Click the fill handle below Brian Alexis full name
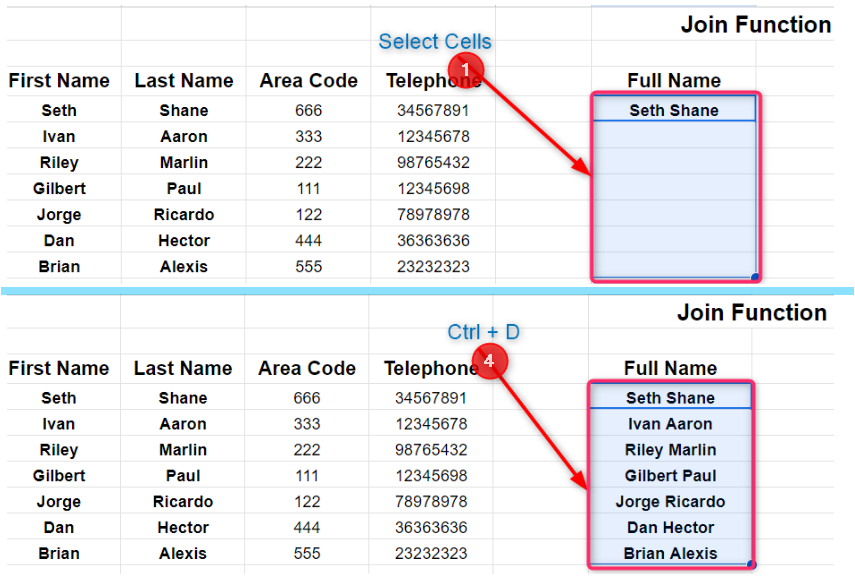This screenshot has width=855, height=579. tap(751, 565)
